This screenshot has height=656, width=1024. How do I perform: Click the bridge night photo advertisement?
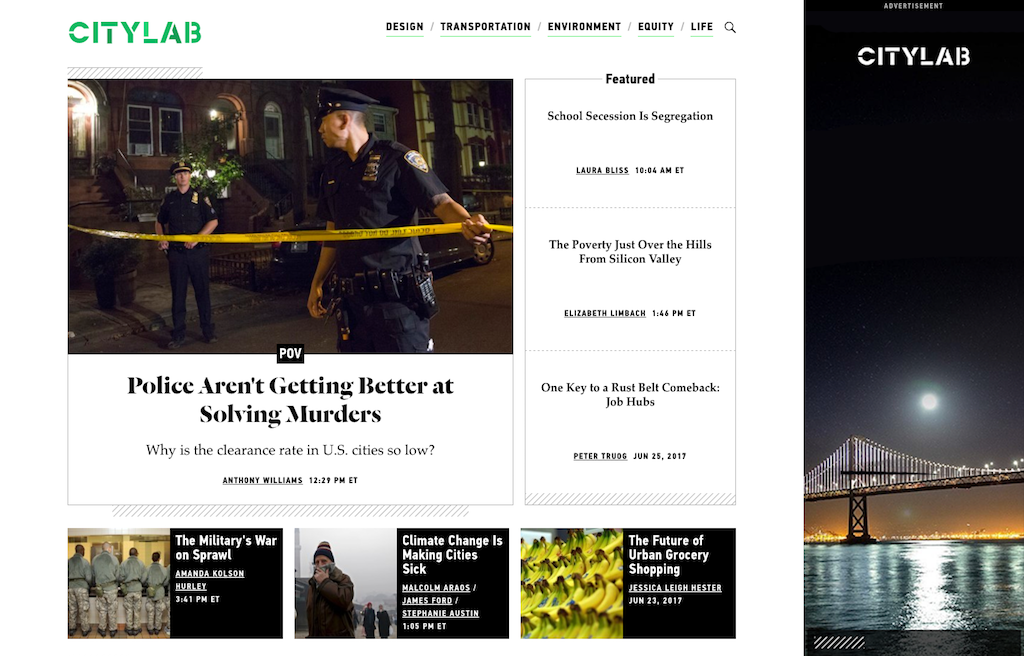[913, 480]
